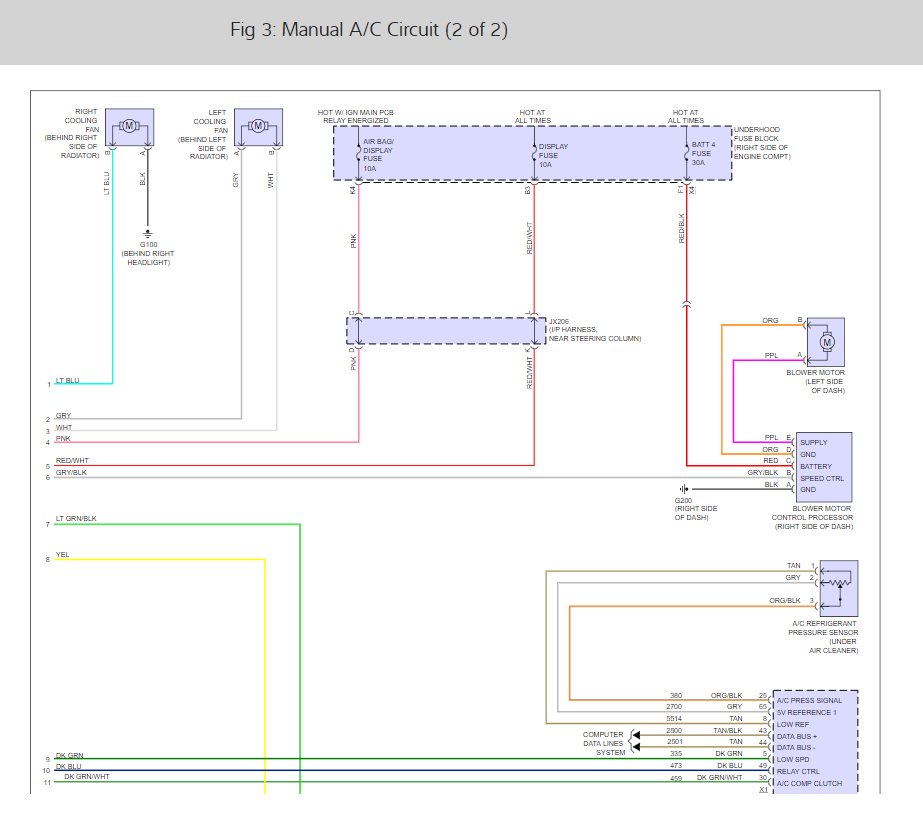Viewport: 923px width, 817px height.
Task: Click the 'HOT W/ IGN MAIN PCB RELAY ENERGIZED' label
Action: tap(356, 117)
